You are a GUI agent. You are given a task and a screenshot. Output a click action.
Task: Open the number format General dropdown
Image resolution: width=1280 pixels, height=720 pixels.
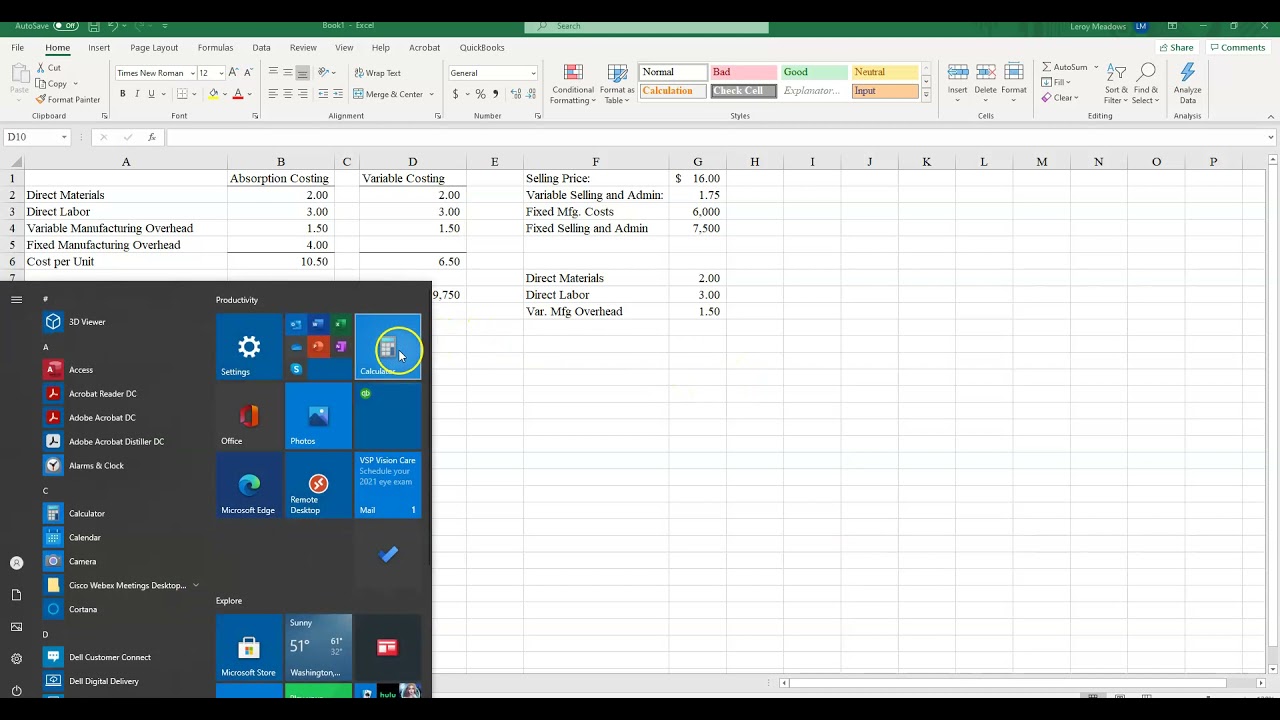point(533,73)
